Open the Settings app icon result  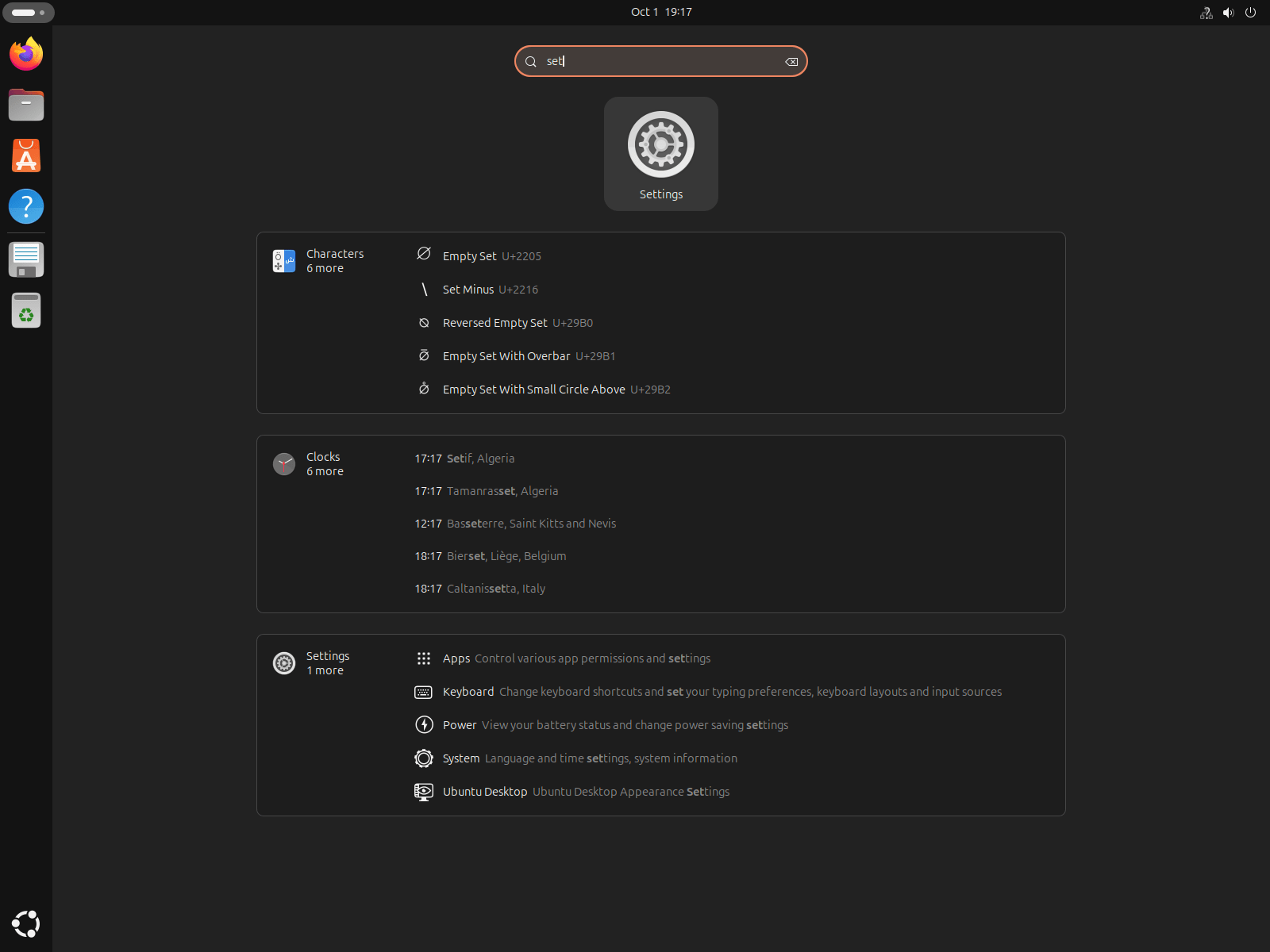tap(660, 154)
